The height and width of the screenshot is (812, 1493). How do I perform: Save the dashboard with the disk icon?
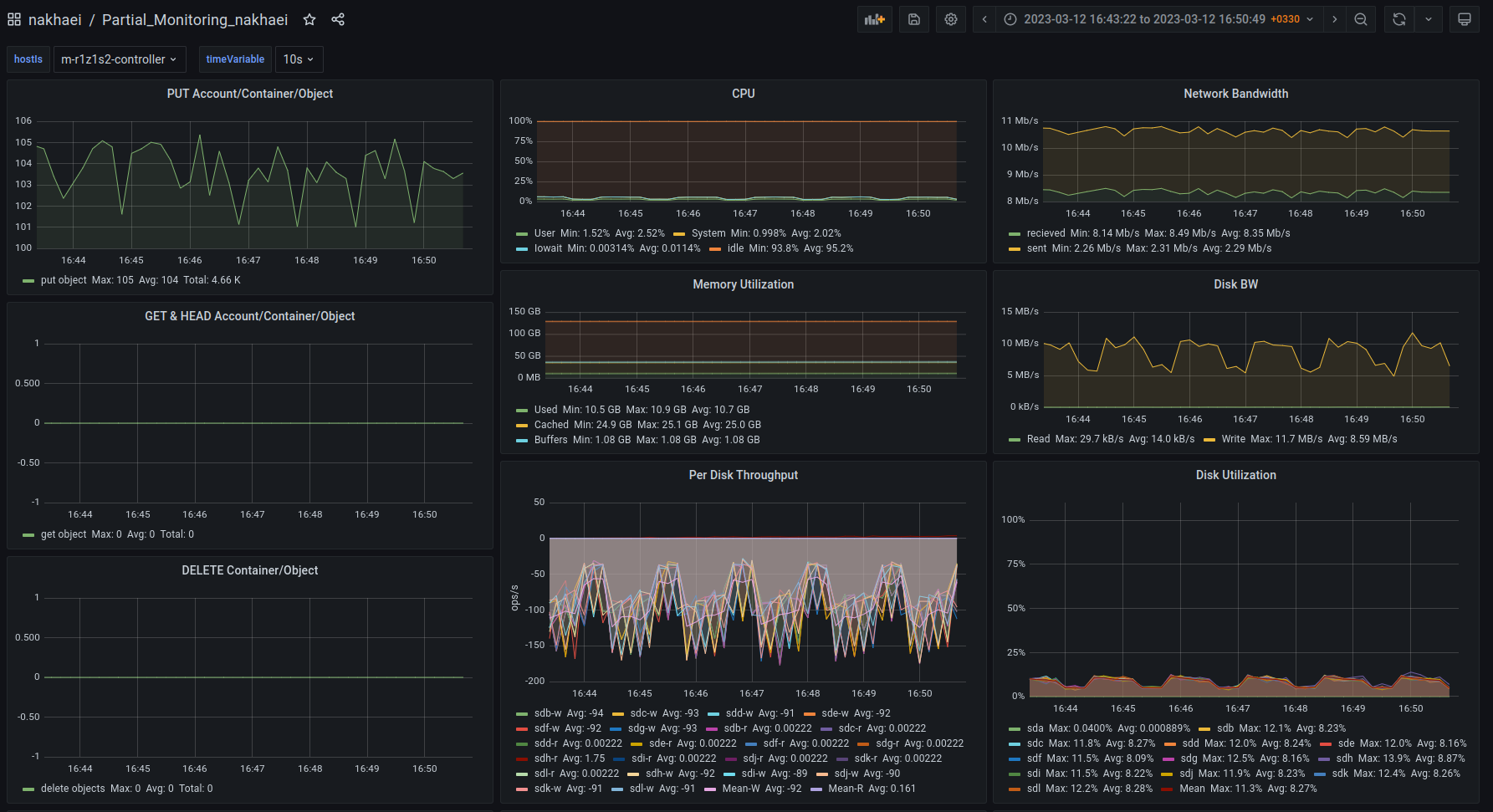tap(914, 19)
